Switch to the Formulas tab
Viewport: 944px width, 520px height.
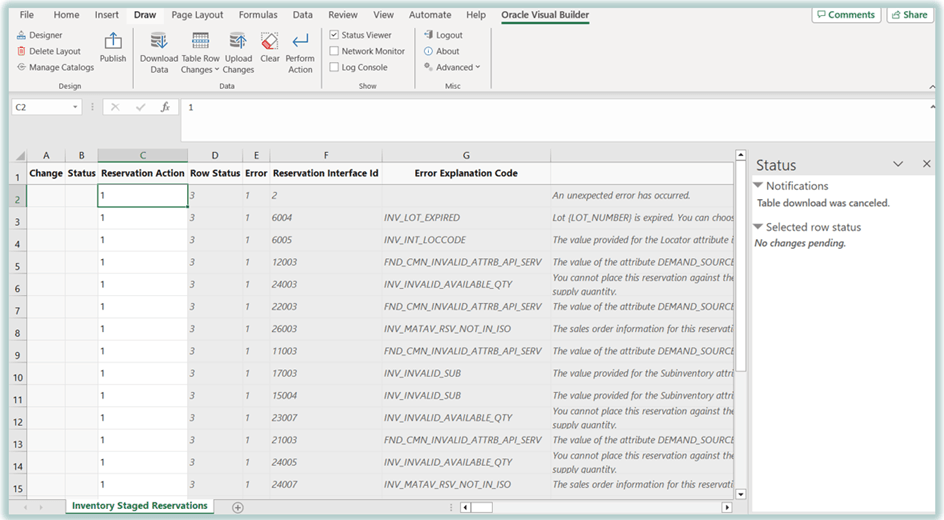point(258,14)
